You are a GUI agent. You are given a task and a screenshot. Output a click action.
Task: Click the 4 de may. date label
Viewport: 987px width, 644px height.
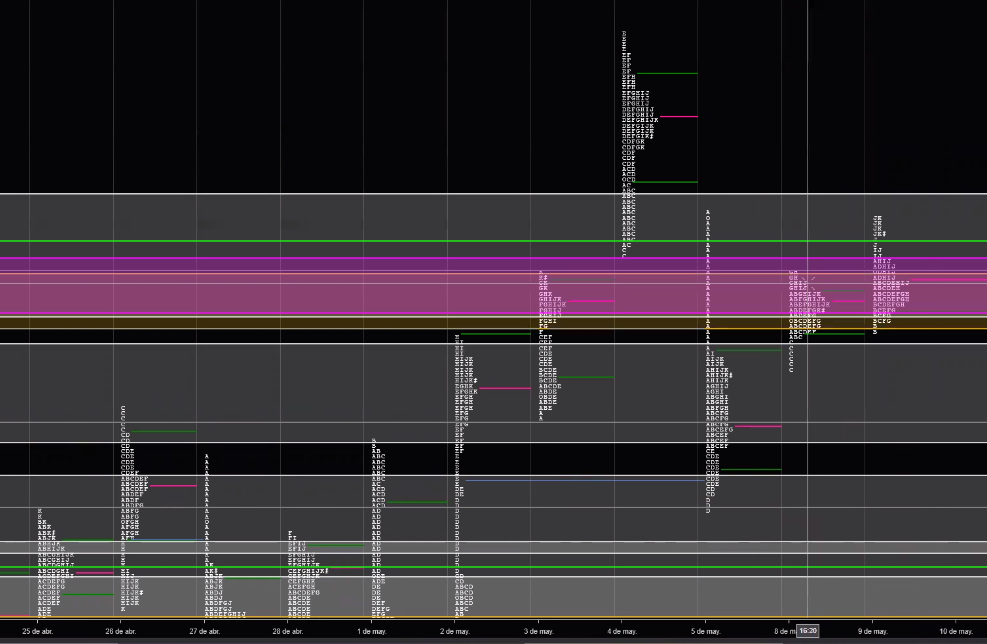pos(622,631)
